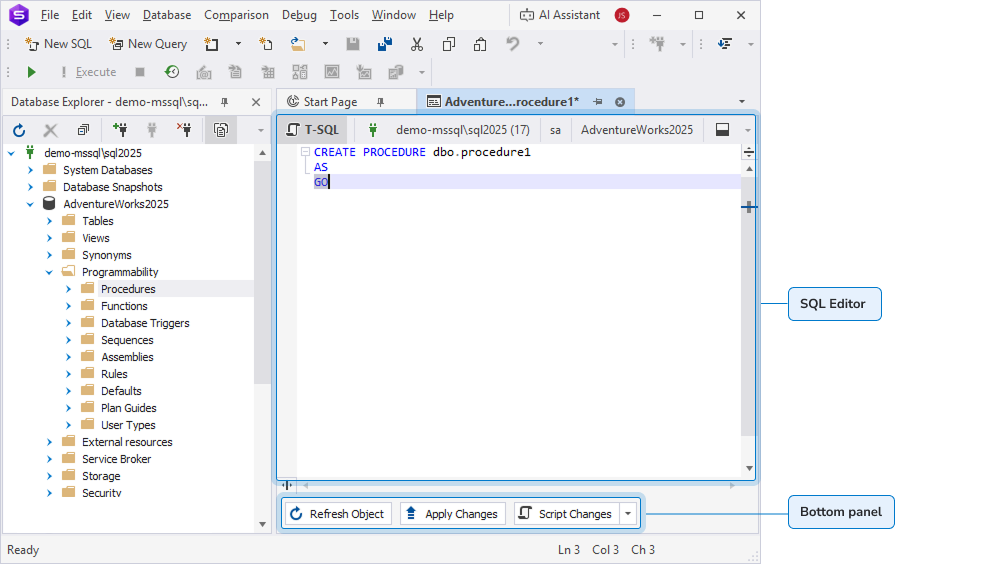Collapse the Programmability folder chevron

coord(49,272)
